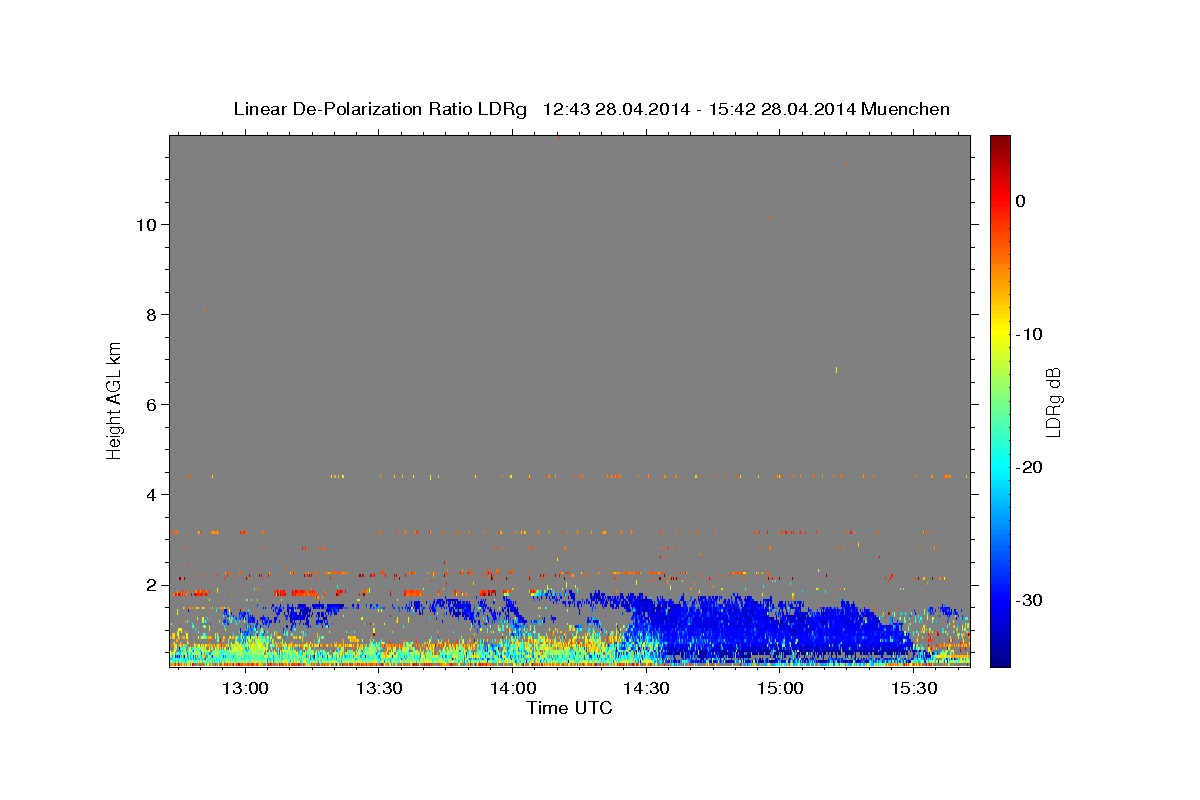Image resolution: width=1200 pixels, height=800 pixels.
Task: Click the height tick label 6
Action: 150,404
